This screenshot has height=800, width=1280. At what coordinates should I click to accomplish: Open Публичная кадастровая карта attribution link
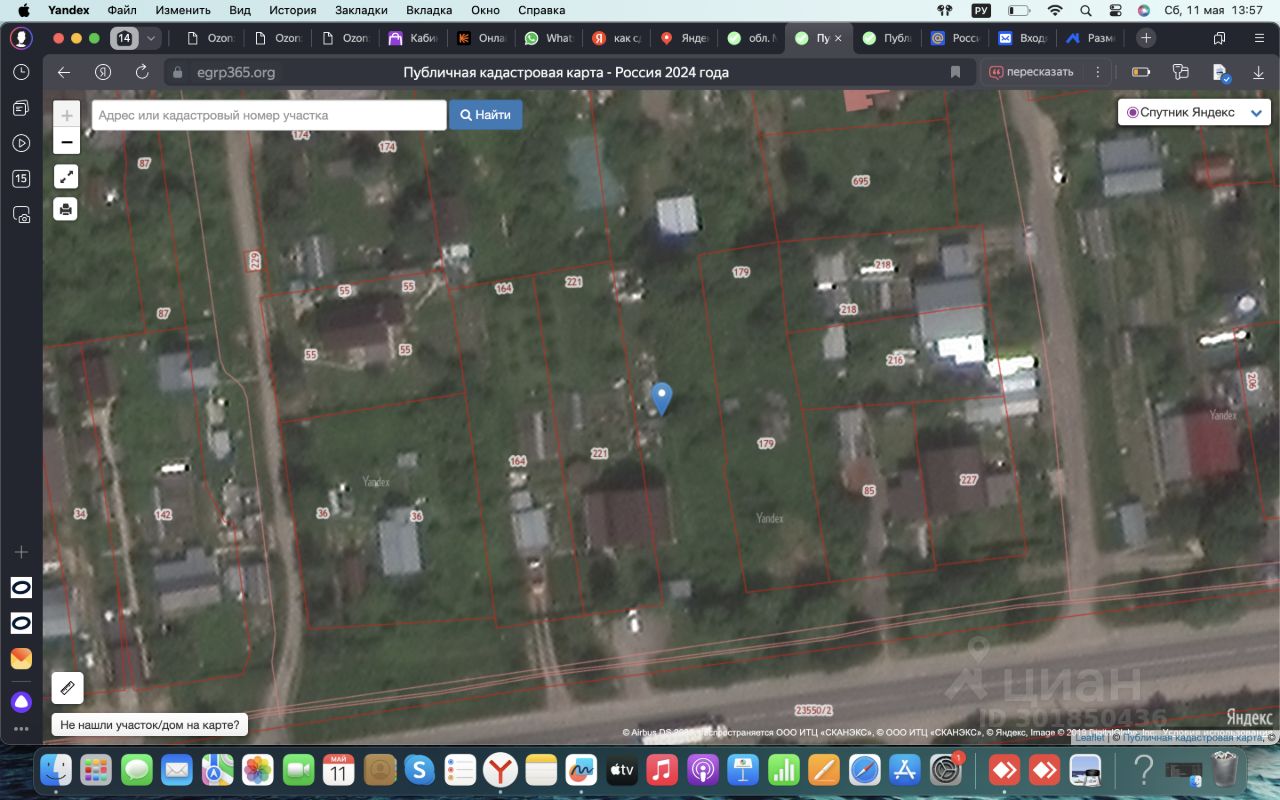point(1193,738)
